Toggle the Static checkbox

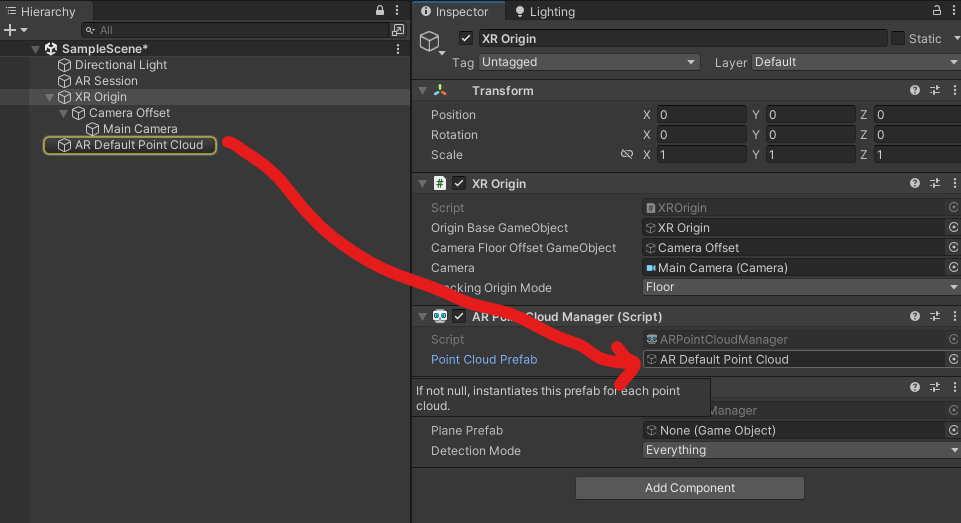click(x=898, y=39)
